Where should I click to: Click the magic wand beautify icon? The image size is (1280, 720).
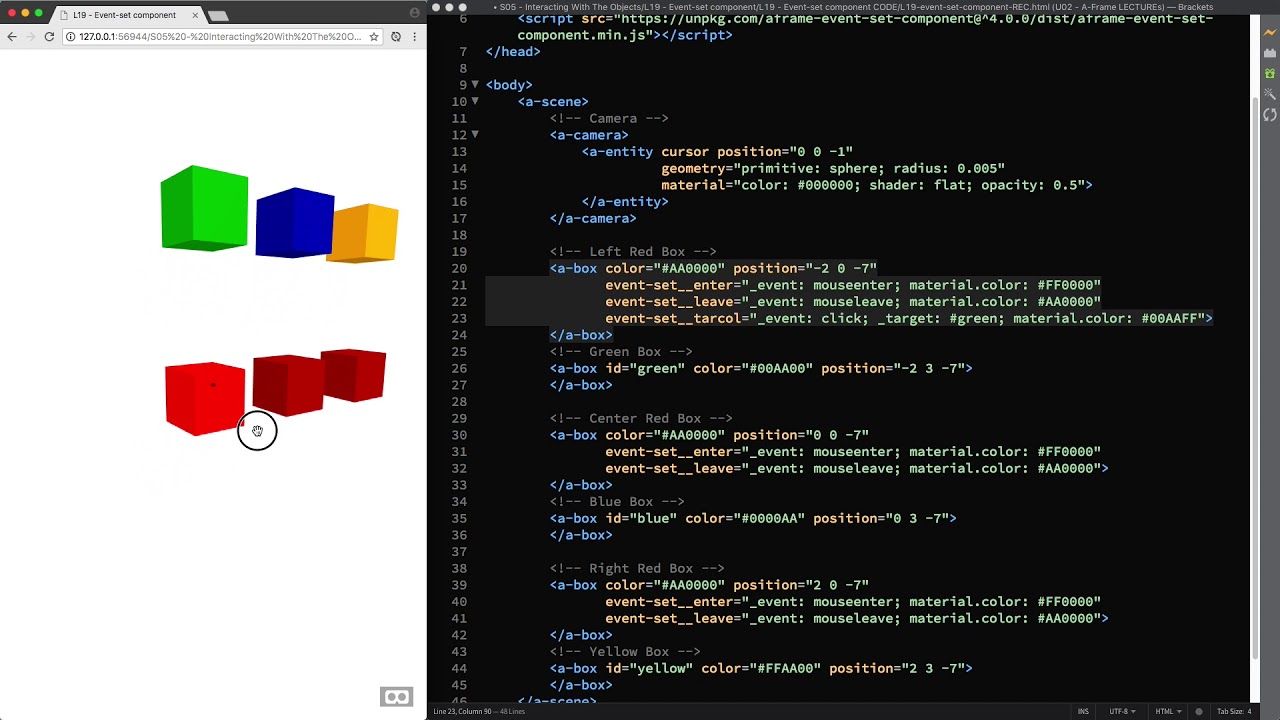coord(1270,94)
